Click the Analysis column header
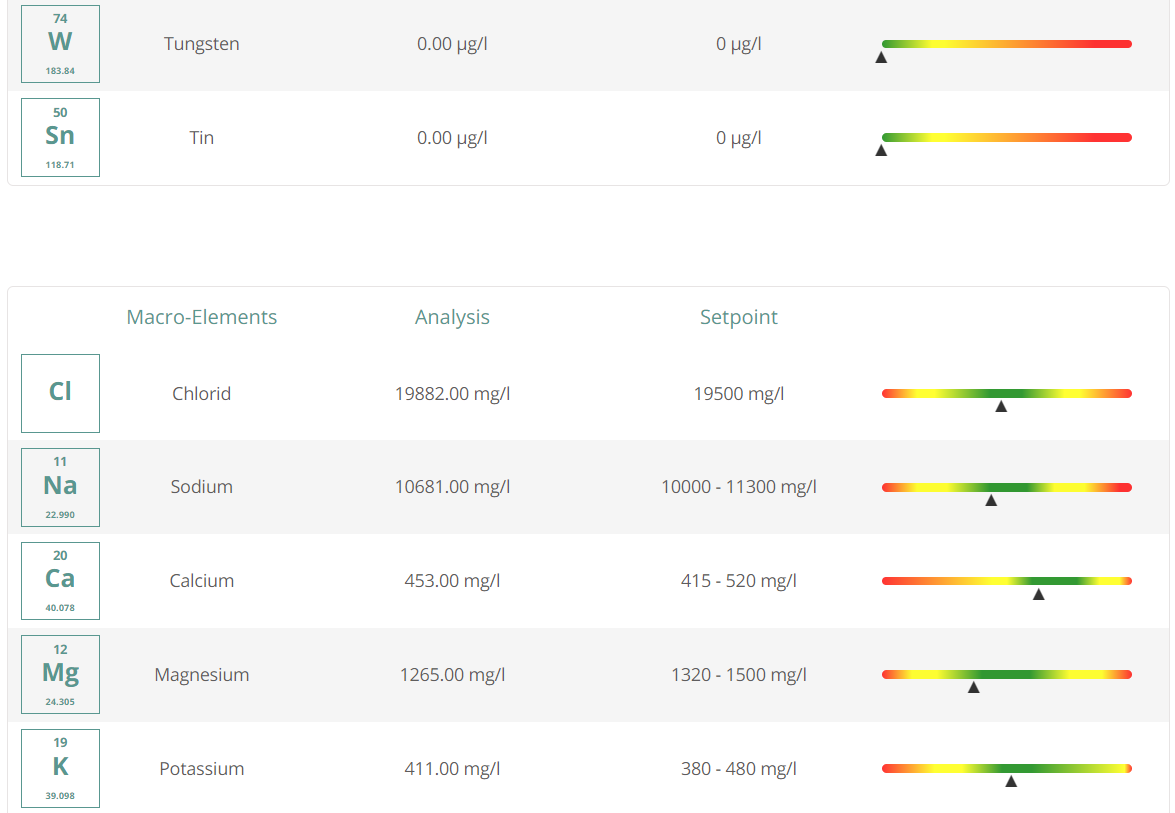 [452, 317]
